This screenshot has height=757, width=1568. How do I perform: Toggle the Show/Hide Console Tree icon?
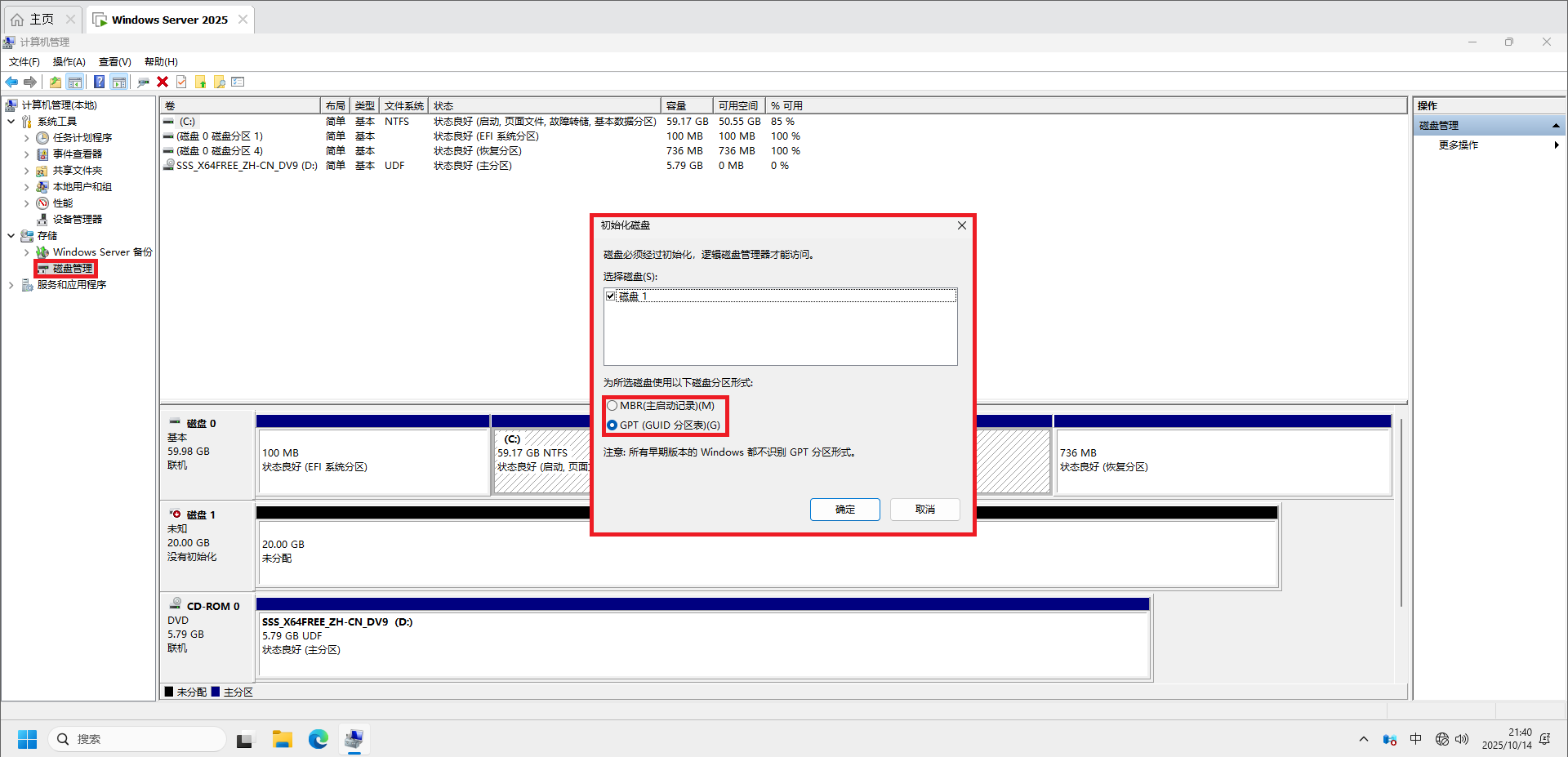click(x=75, y=82)
